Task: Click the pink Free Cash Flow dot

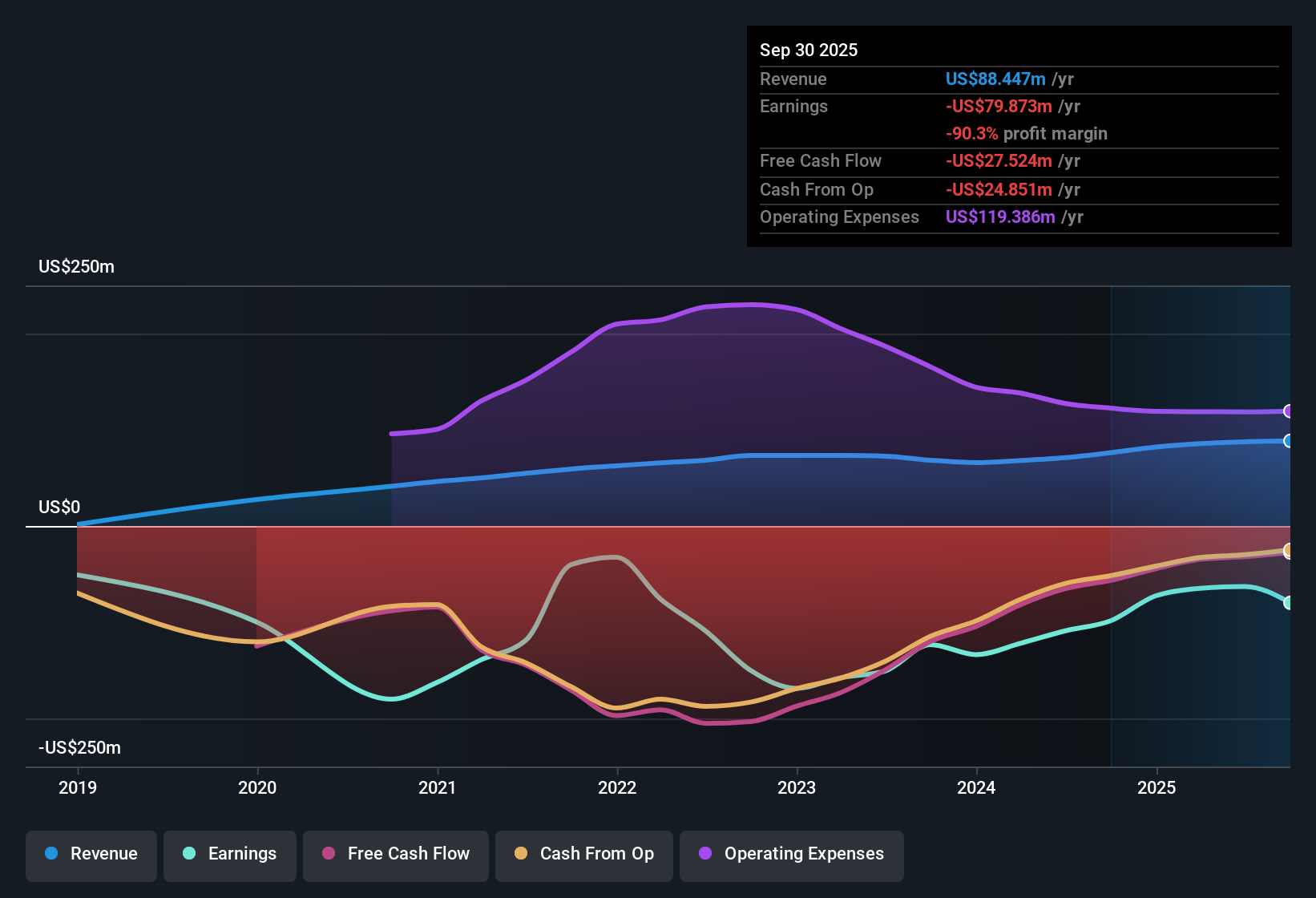Action: (329, 853)
